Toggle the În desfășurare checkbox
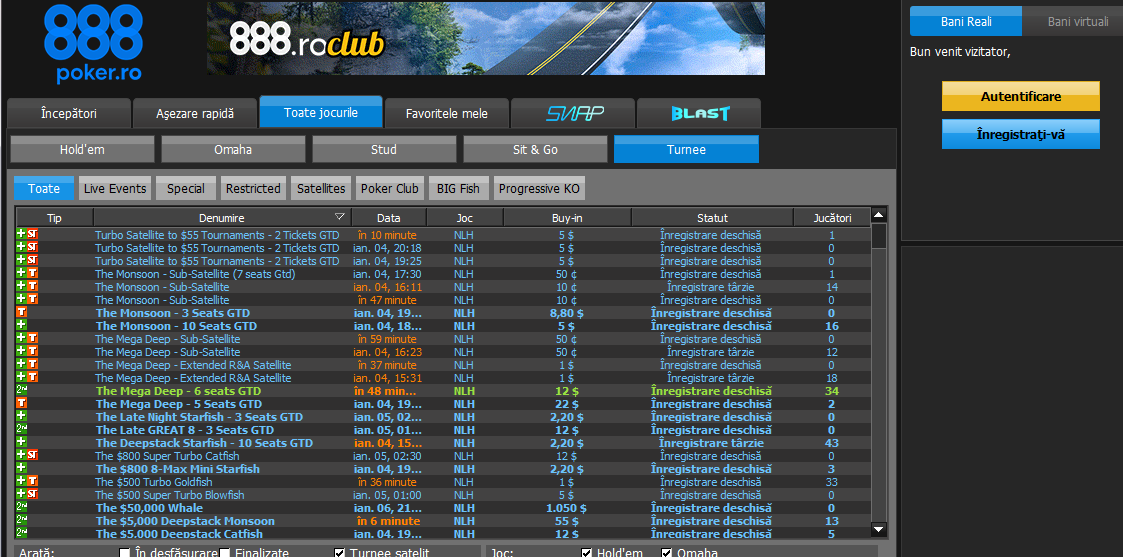The height and width of the screenshot is (557, 1123). pyautogui.click(x=125, y=553)
